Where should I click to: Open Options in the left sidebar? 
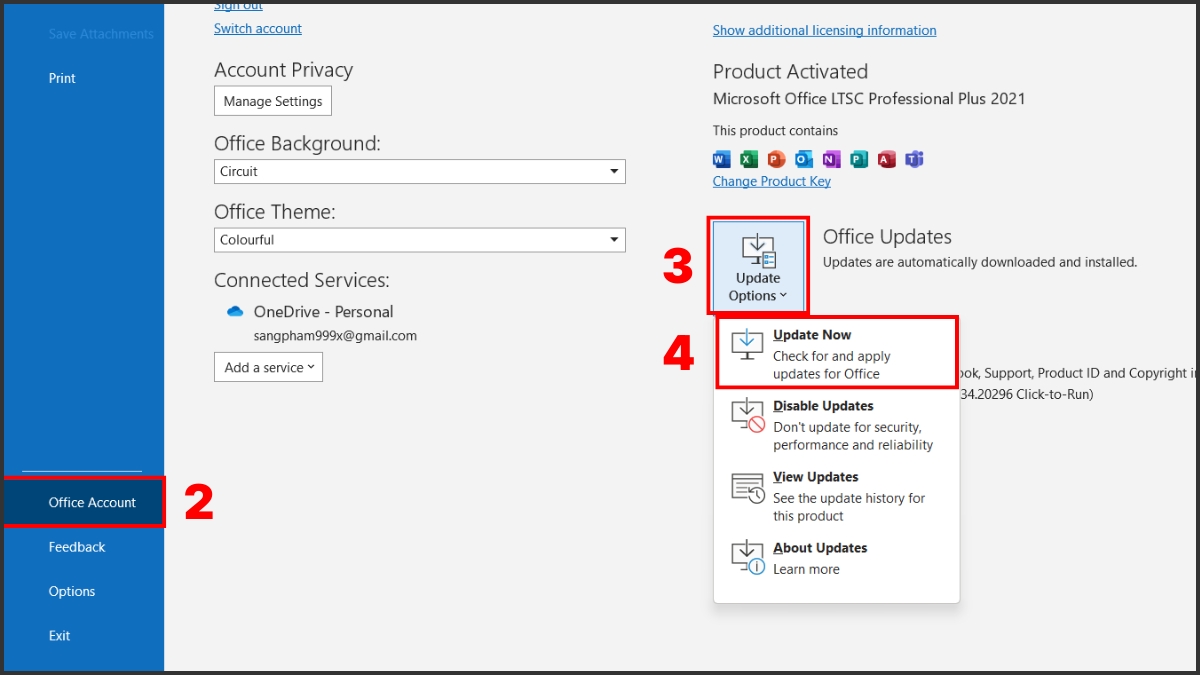click(72, 591)
